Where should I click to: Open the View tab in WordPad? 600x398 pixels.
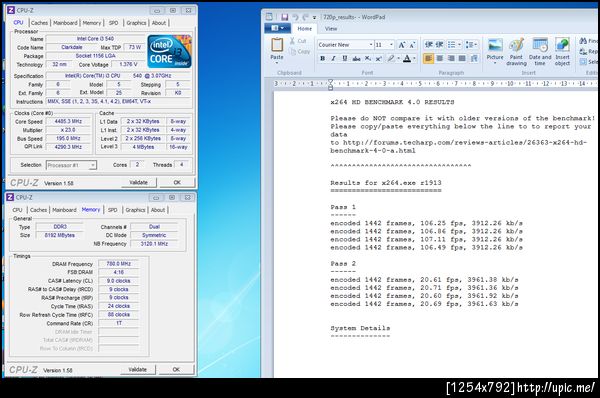pos(331,29)
